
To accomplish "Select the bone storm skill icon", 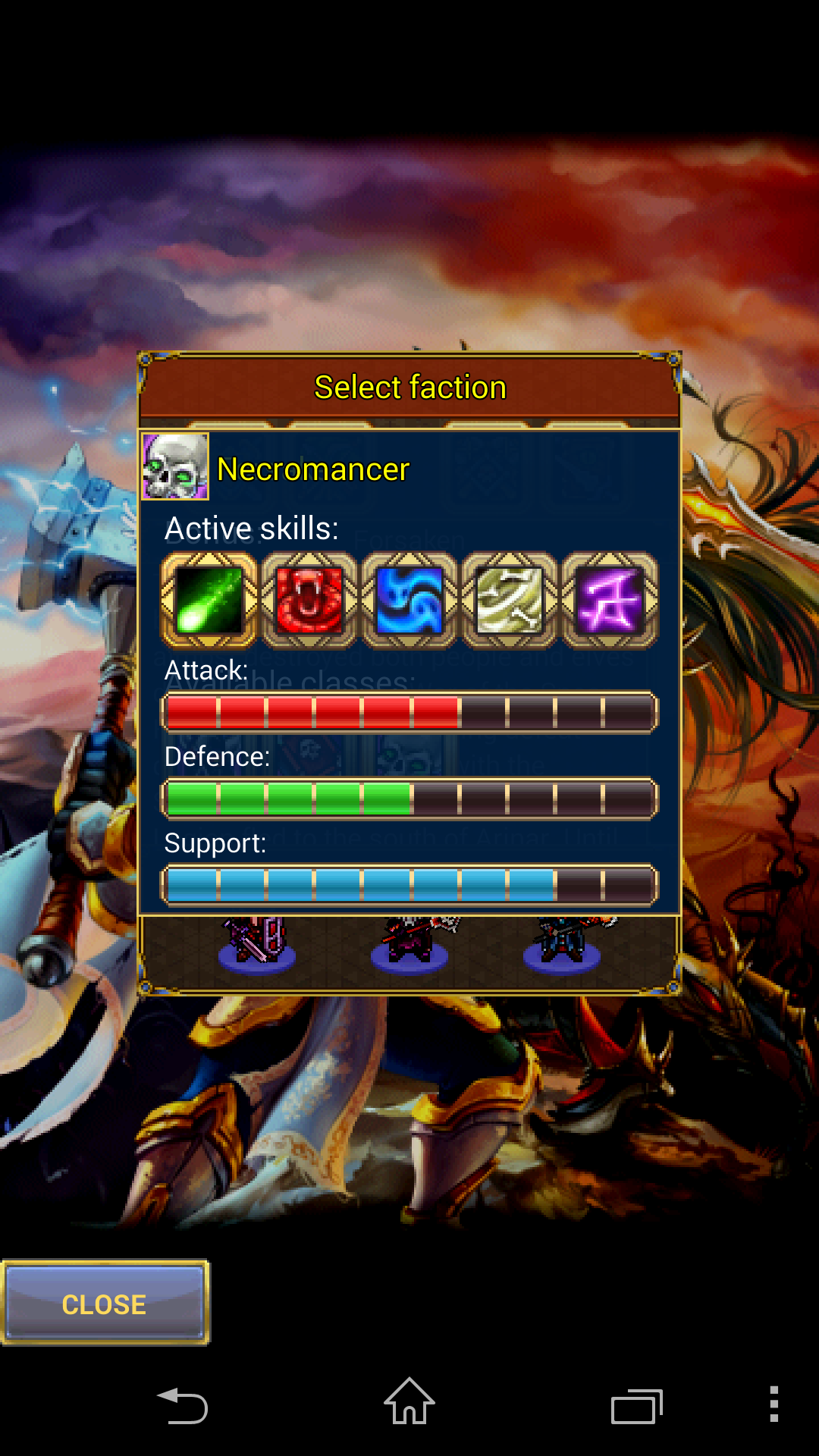I will pyautogui.click(x=509, y=601).
